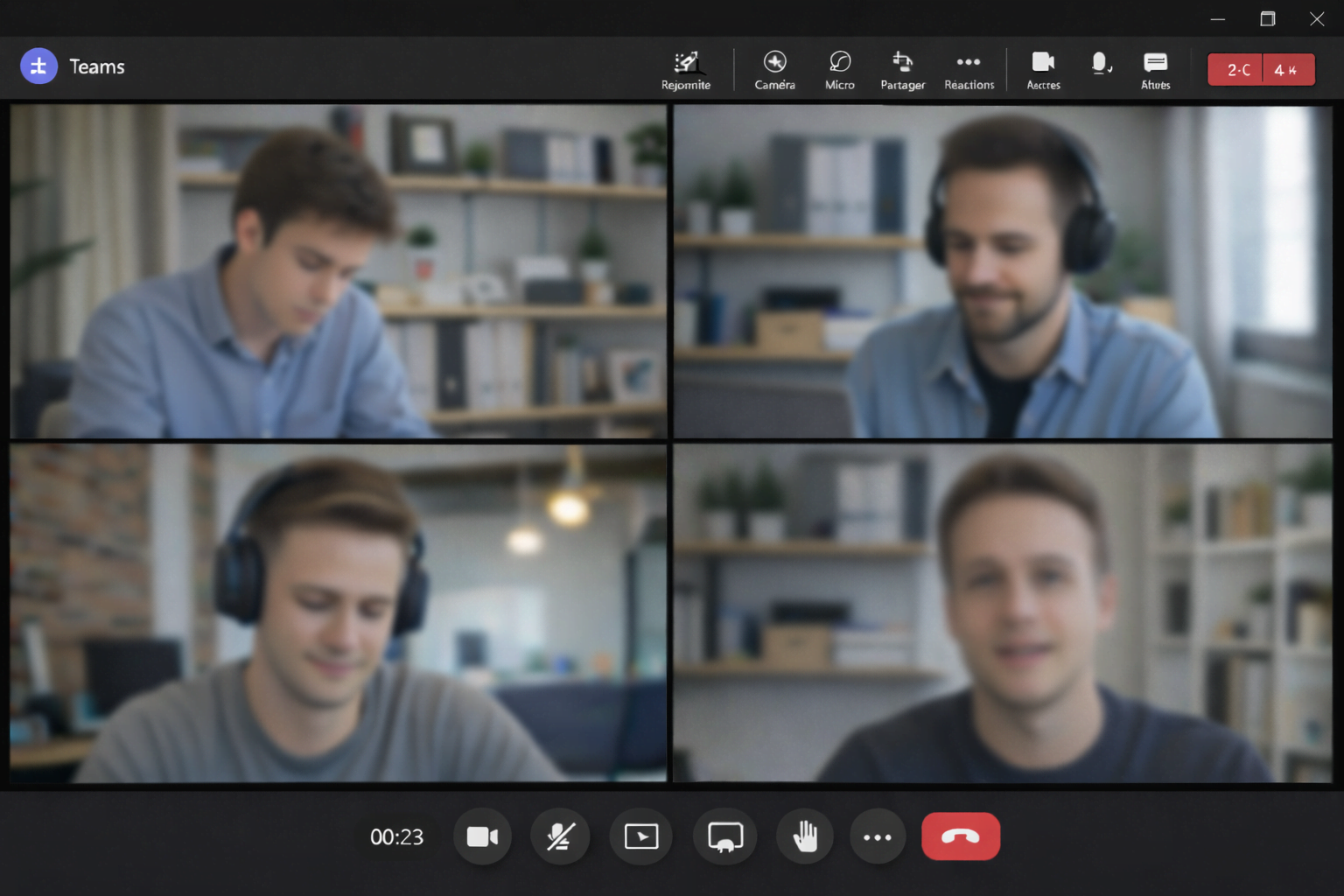
Task: Open the Partager share menu
Action: coord(902,70)
